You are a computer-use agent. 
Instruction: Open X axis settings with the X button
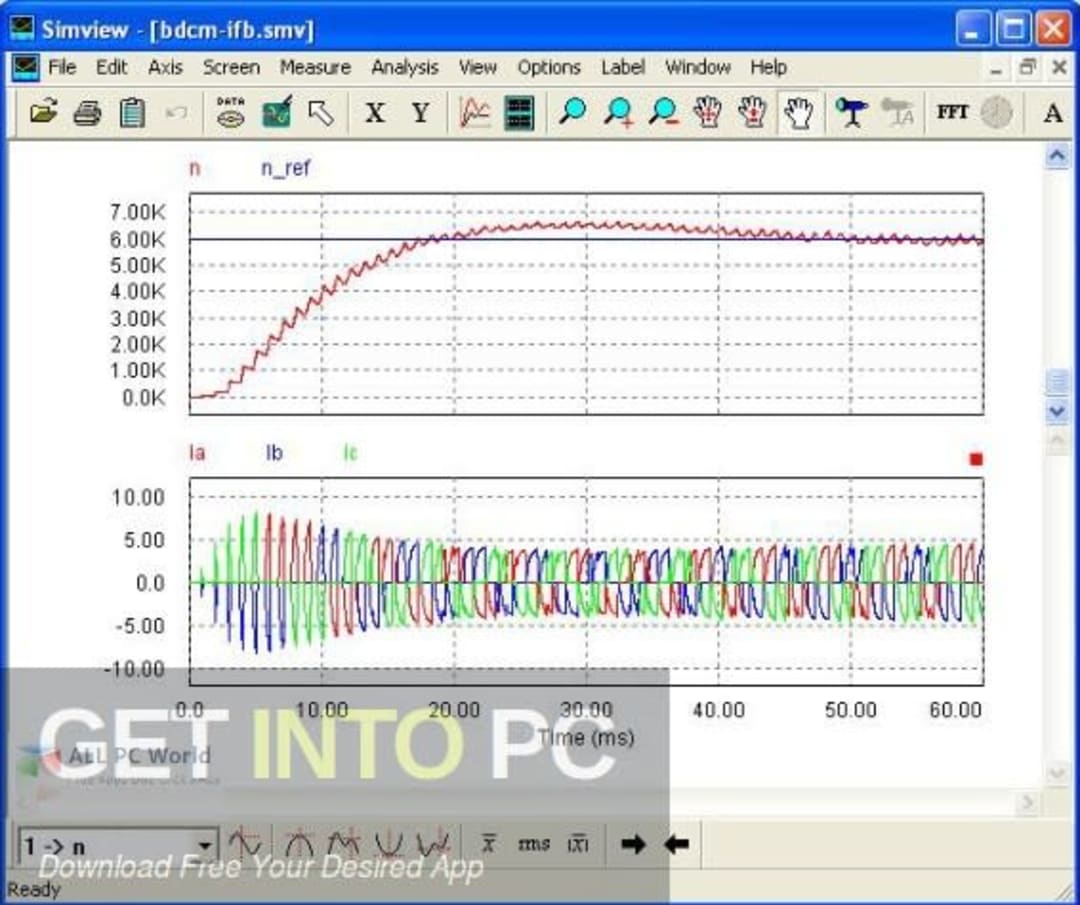coord(375,112)
